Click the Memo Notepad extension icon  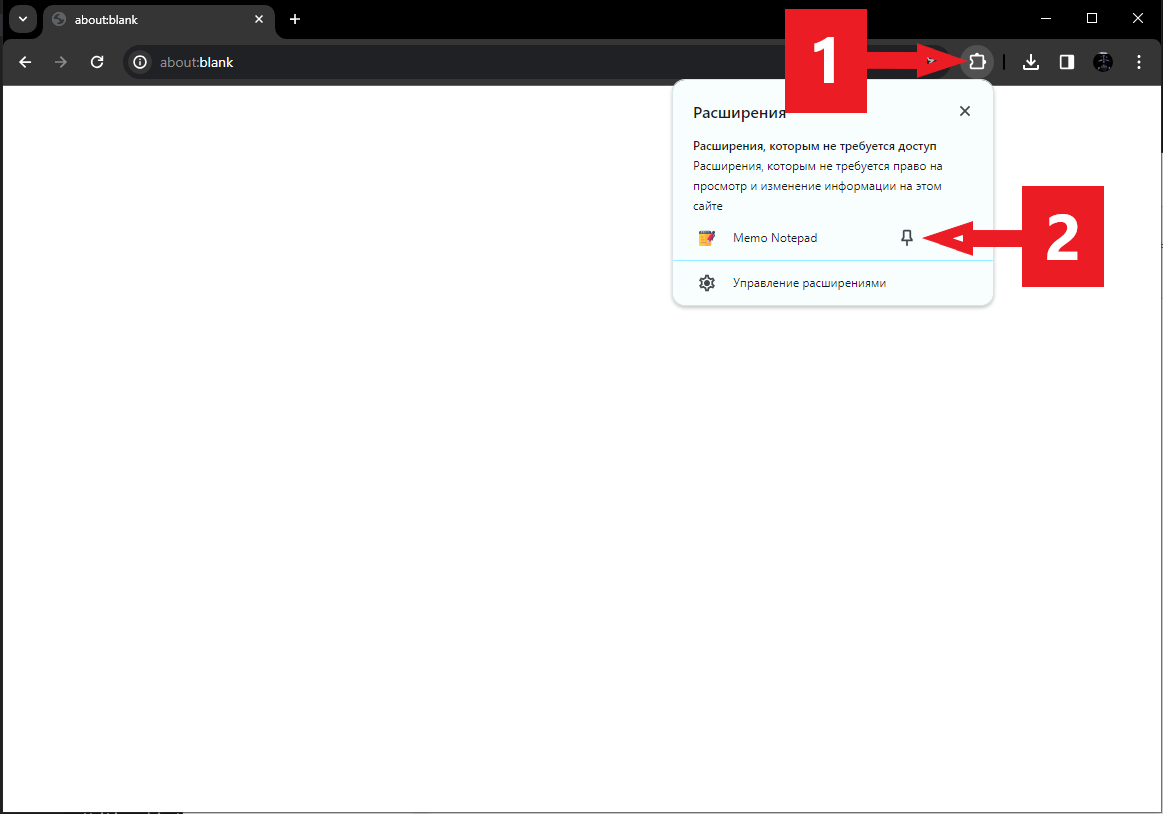707,237
